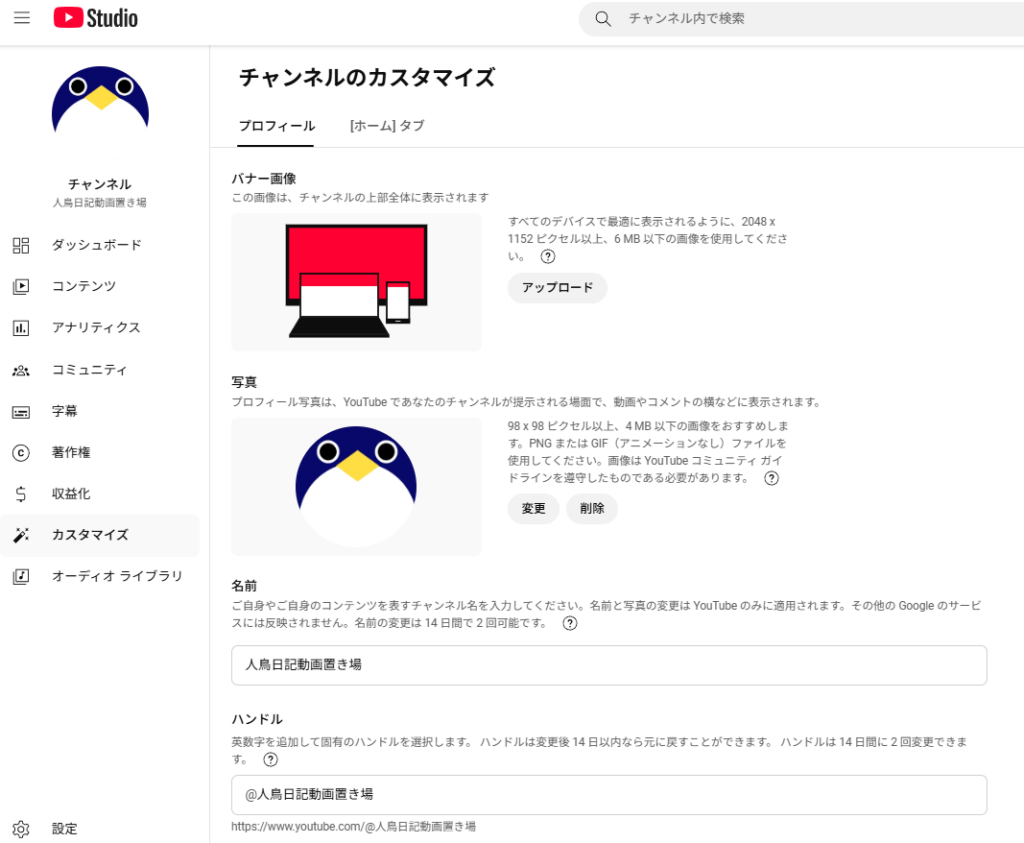Click the YouTube Studio logo
Screen dimensions: 1024x843
coord(96,18)
